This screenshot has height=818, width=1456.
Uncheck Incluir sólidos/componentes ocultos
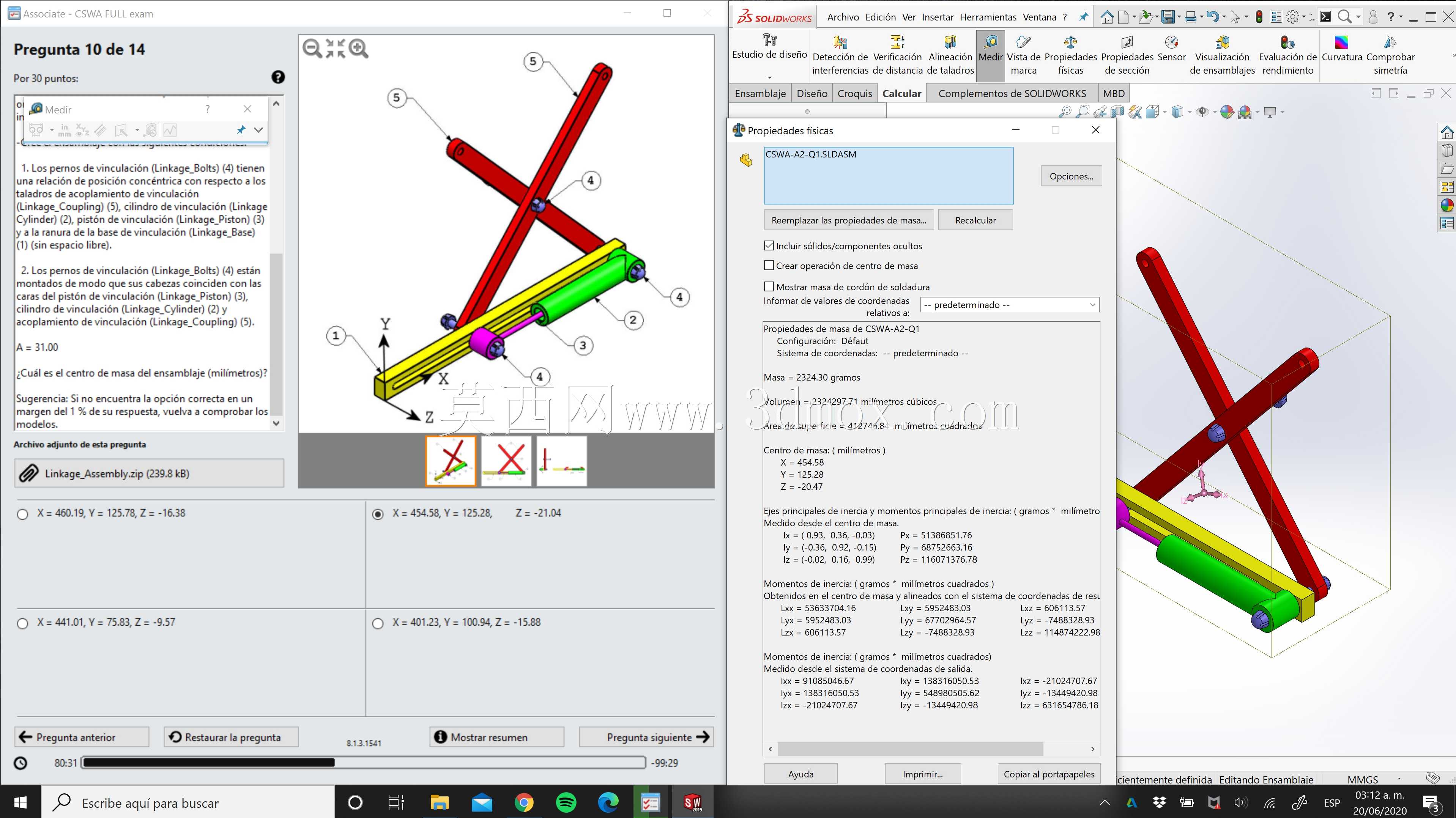[x=769, y=246]
